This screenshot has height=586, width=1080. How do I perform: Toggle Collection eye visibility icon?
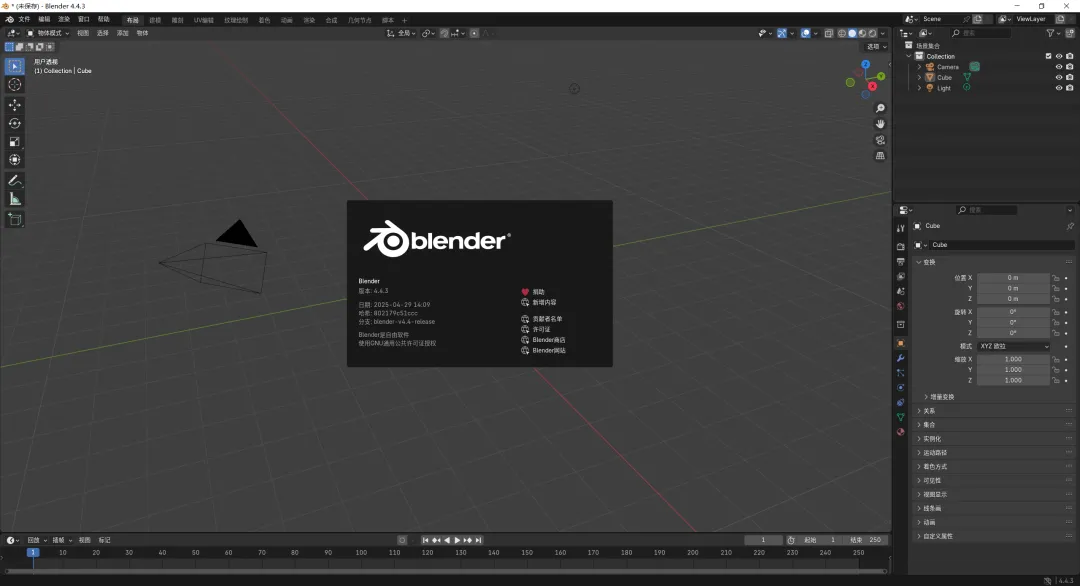[x=1059, y=56]
